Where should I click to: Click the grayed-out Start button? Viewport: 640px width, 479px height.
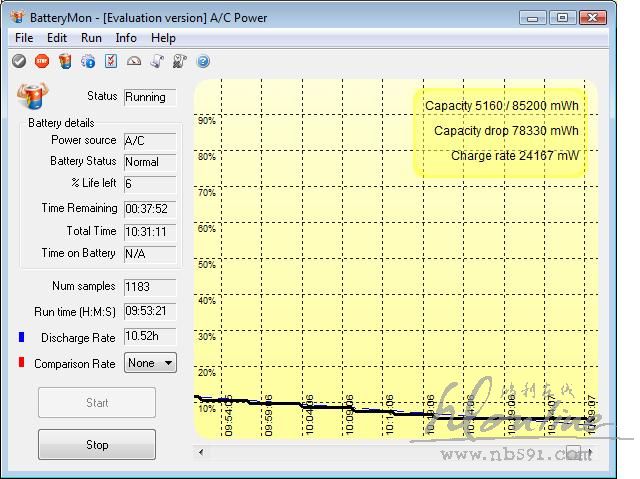pyautogui.click(x=97, y=403)
